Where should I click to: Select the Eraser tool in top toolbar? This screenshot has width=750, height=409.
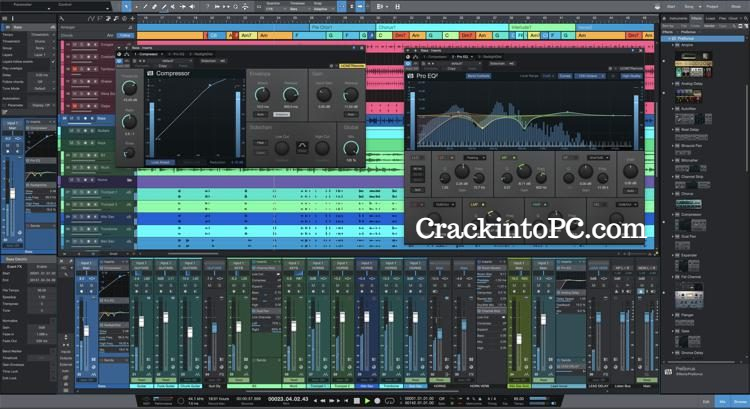[x=154, y=6]
